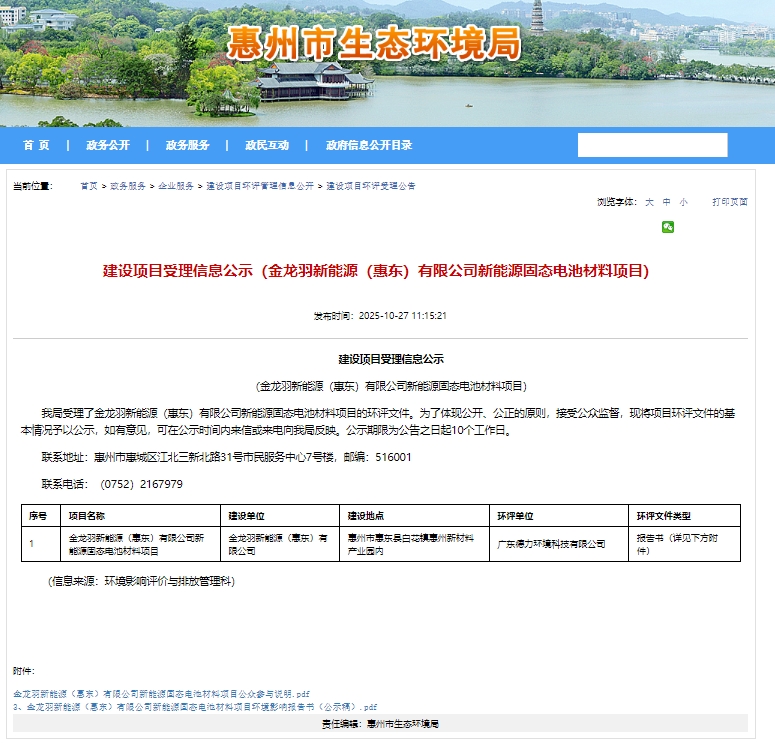Select the 联系地址 line
This screenshot has height=744, width=775.
(x=226, y=457)
